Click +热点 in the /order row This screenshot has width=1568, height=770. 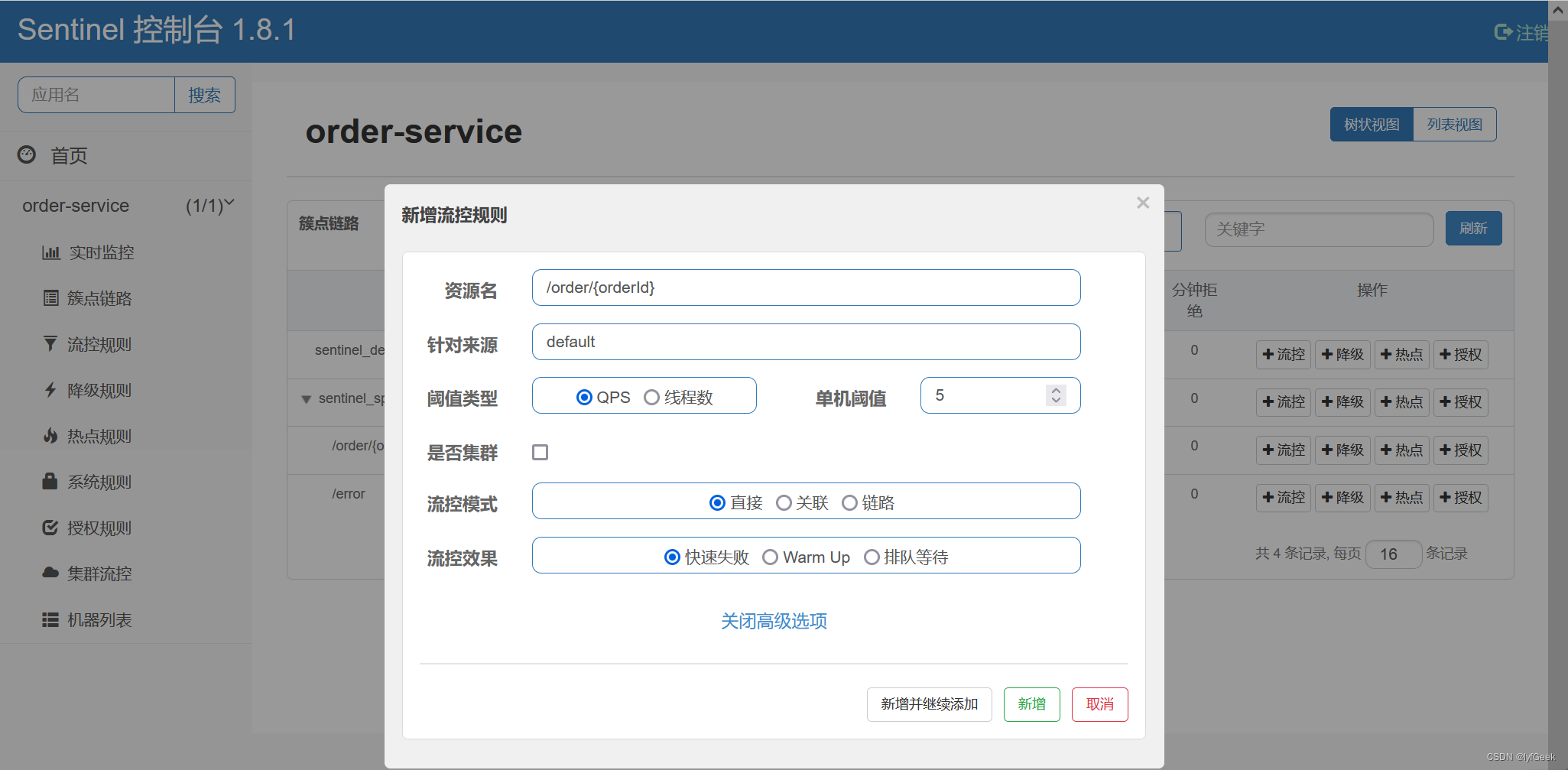(1401, 450)
